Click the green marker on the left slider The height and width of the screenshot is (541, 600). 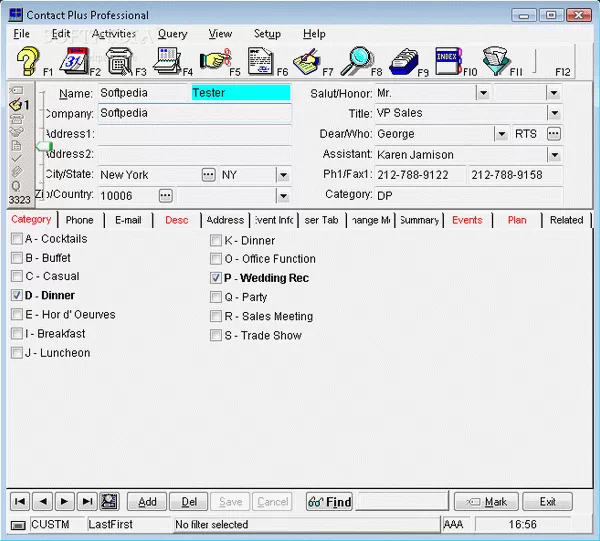coord(44,146)
